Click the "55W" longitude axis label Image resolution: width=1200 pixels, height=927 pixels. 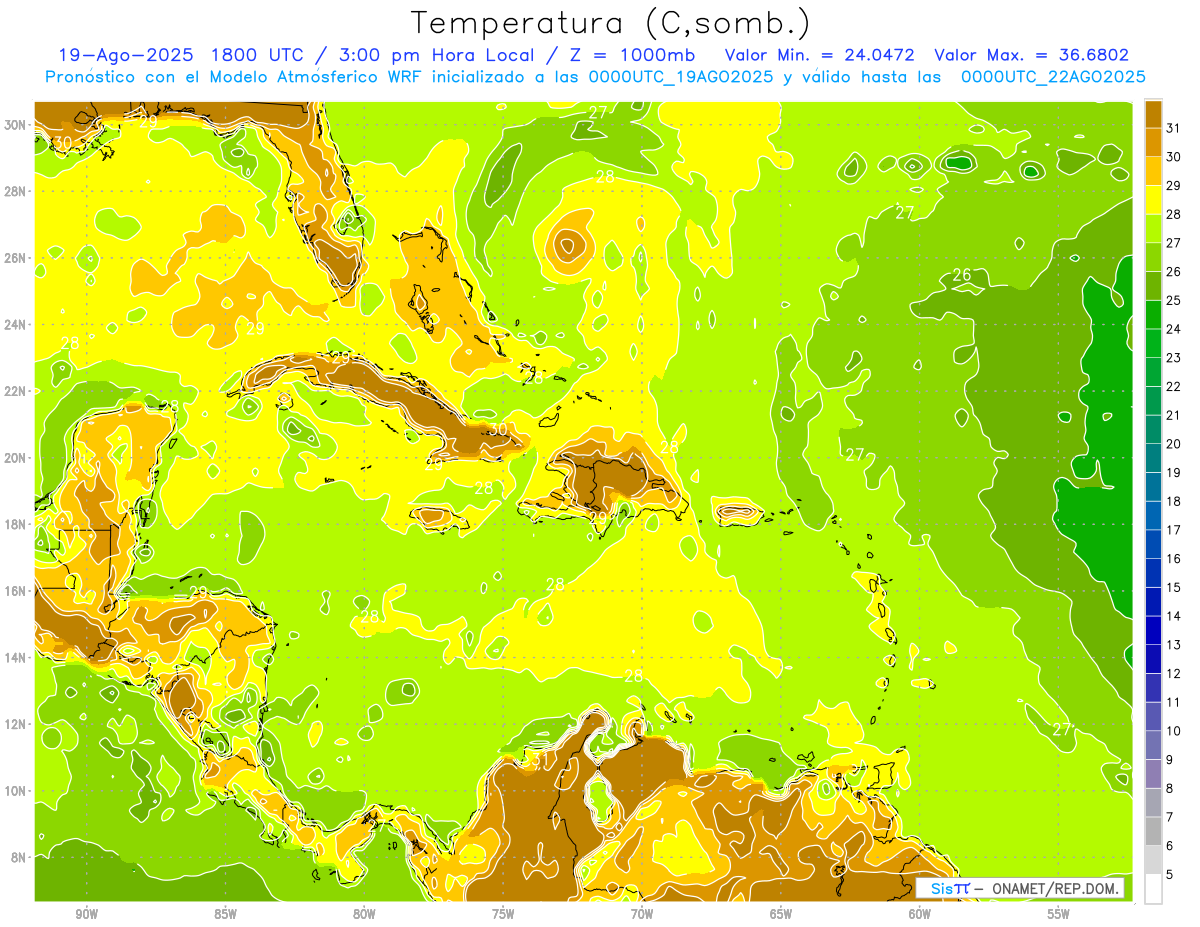(x=1059, y=914)
